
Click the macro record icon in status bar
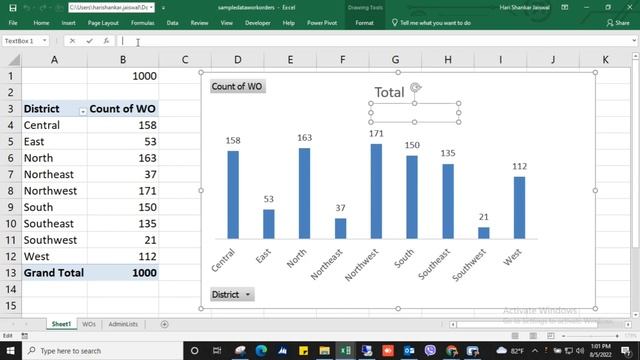click(24, 336)
